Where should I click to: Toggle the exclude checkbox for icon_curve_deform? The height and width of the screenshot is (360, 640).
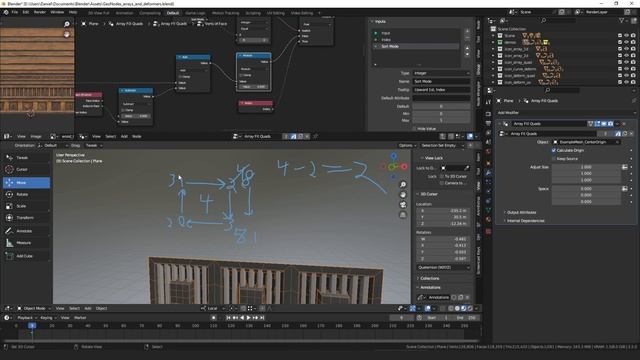pyautogui.click(x=620, y=69)
